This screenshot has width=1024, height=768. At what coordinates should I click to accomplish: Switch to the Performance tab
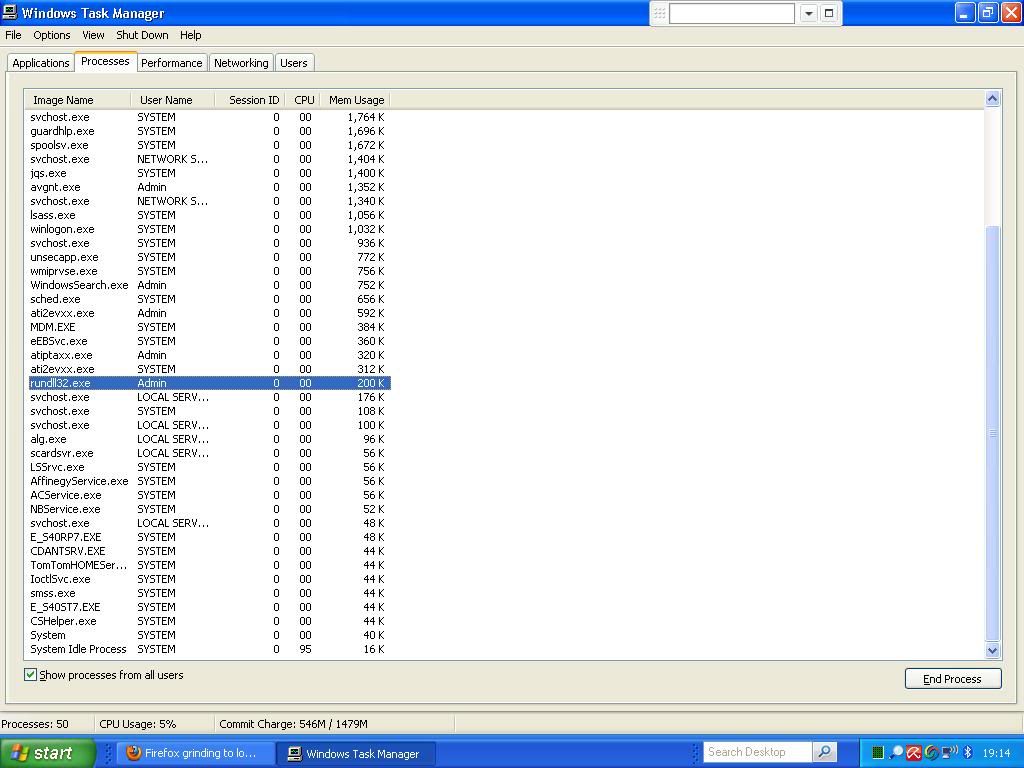coord(171,63)
